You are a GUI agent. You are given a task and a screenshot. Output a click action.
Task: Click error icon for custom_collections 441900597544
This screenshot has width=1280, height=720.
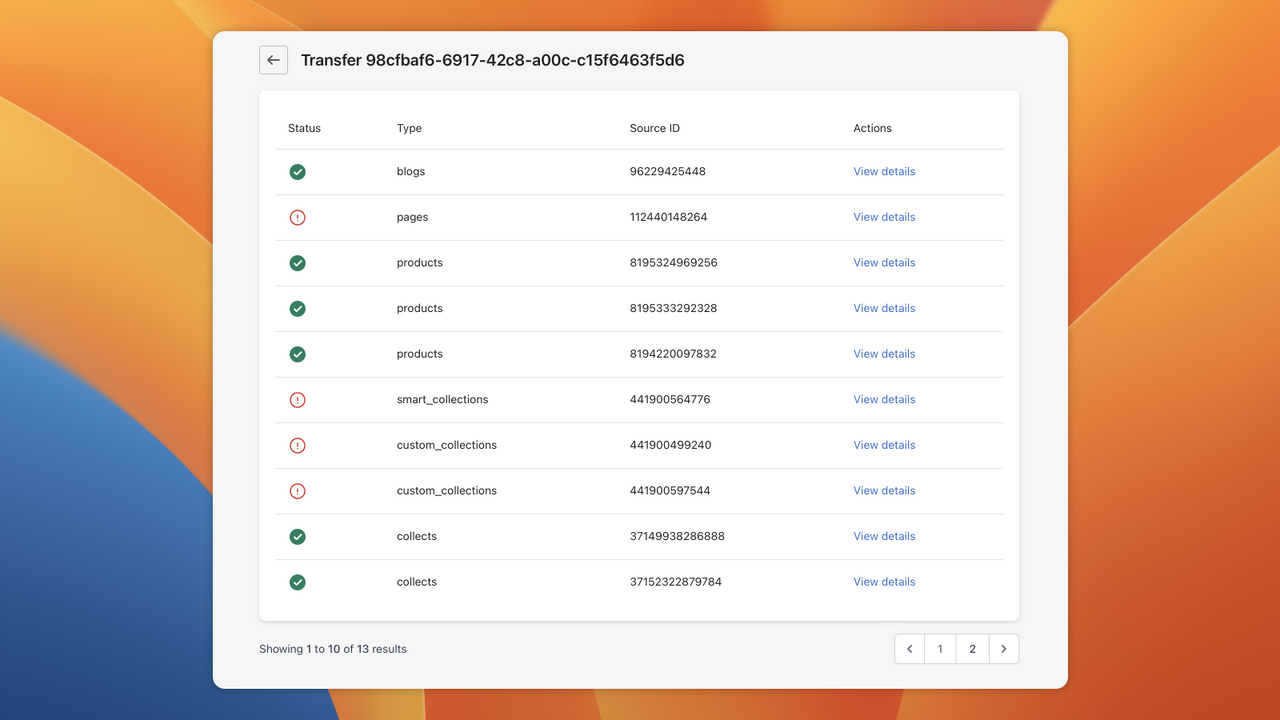coord(297,491)
